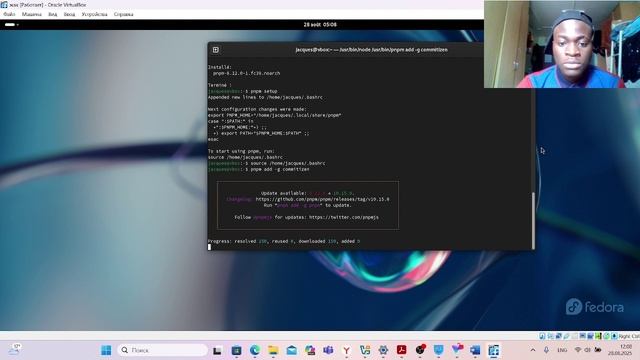Image resolution: width=640 pixels, height=360 pixels.
Task: Open the Файл menu in VirtualBox
Action: [x=9, y=14]
